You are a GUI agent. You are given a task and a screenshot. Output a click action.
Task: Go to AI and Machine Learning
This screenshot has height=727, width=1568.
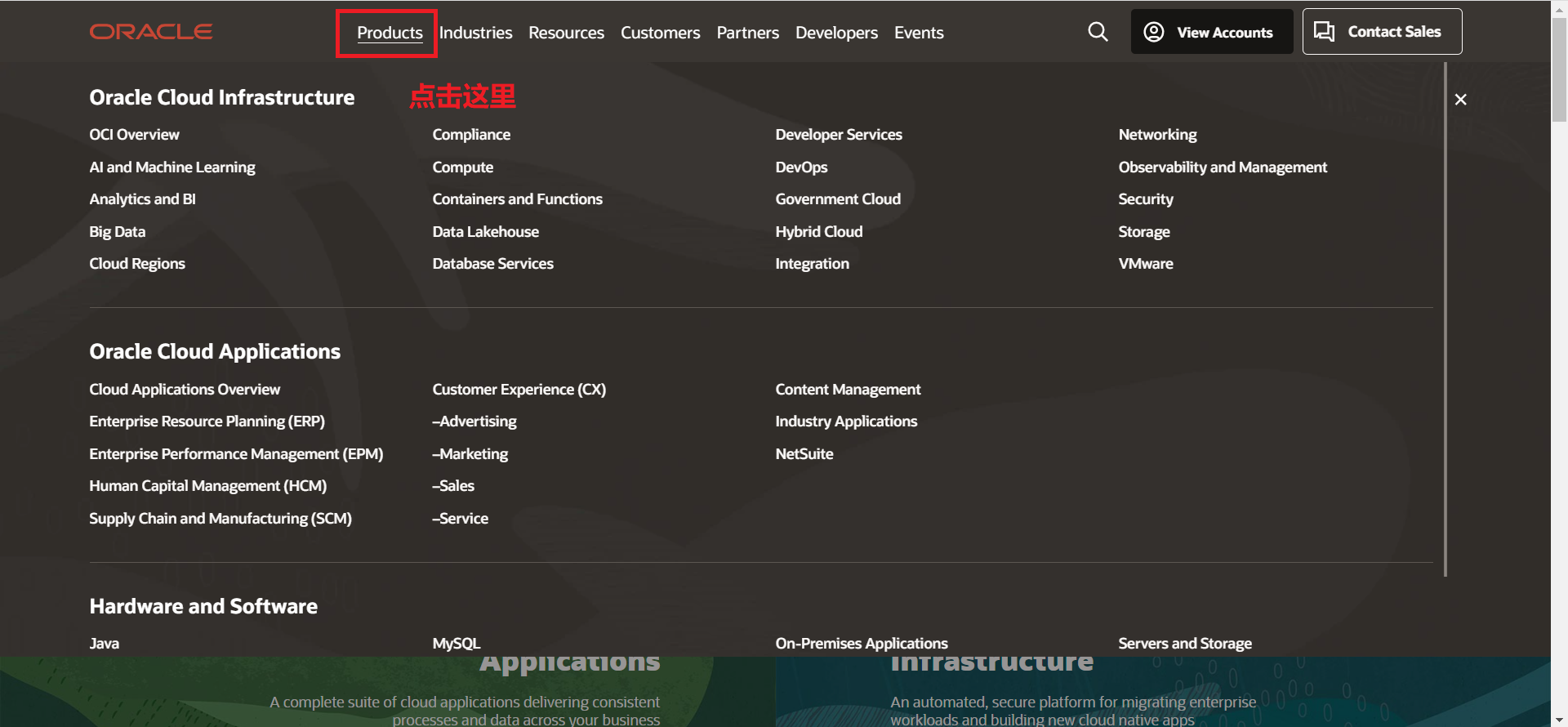[x=172, y=167]
